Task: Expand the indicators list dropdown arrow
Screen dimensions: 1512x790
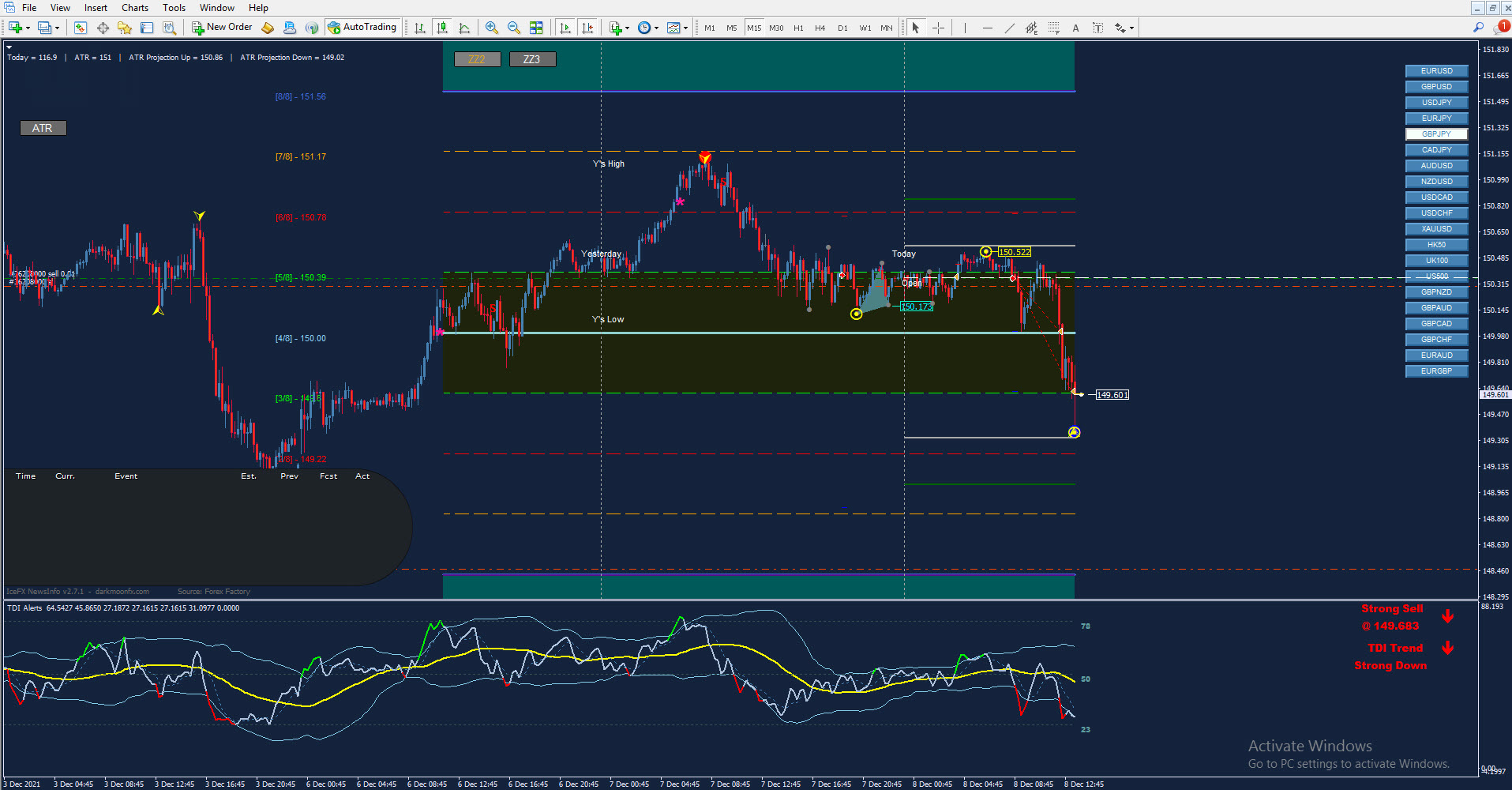Action: coord(628,28)
